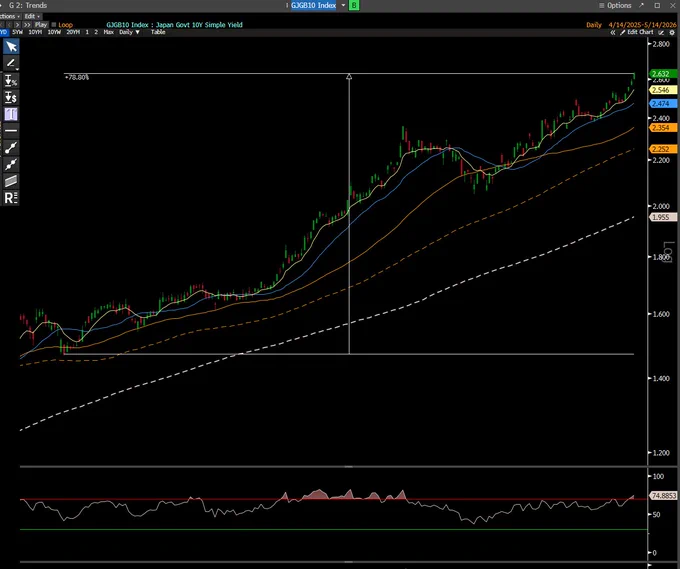Screen dimensions: 680x569
Task: Select the arrow pointer tool
Action: 11,46
